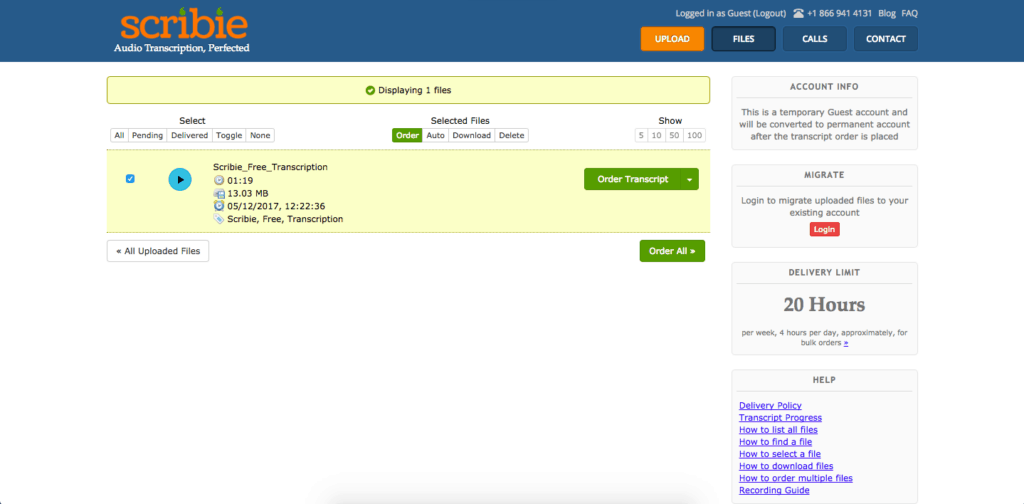Click the Order All button

pyautogui.click(x=672, y=251)
